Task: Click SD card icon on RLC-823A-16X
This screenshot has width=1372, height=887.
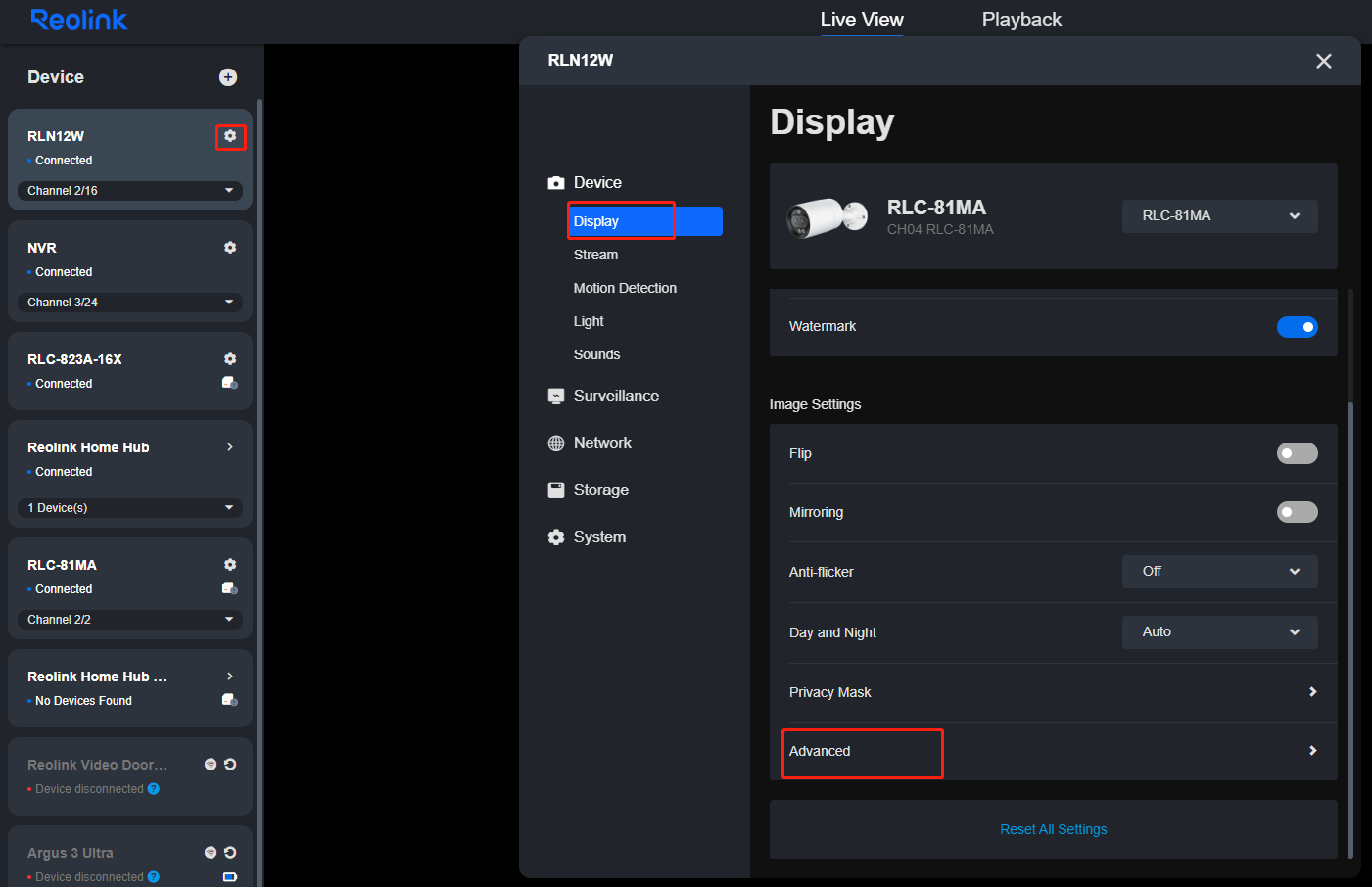Action: click(230, 383)
